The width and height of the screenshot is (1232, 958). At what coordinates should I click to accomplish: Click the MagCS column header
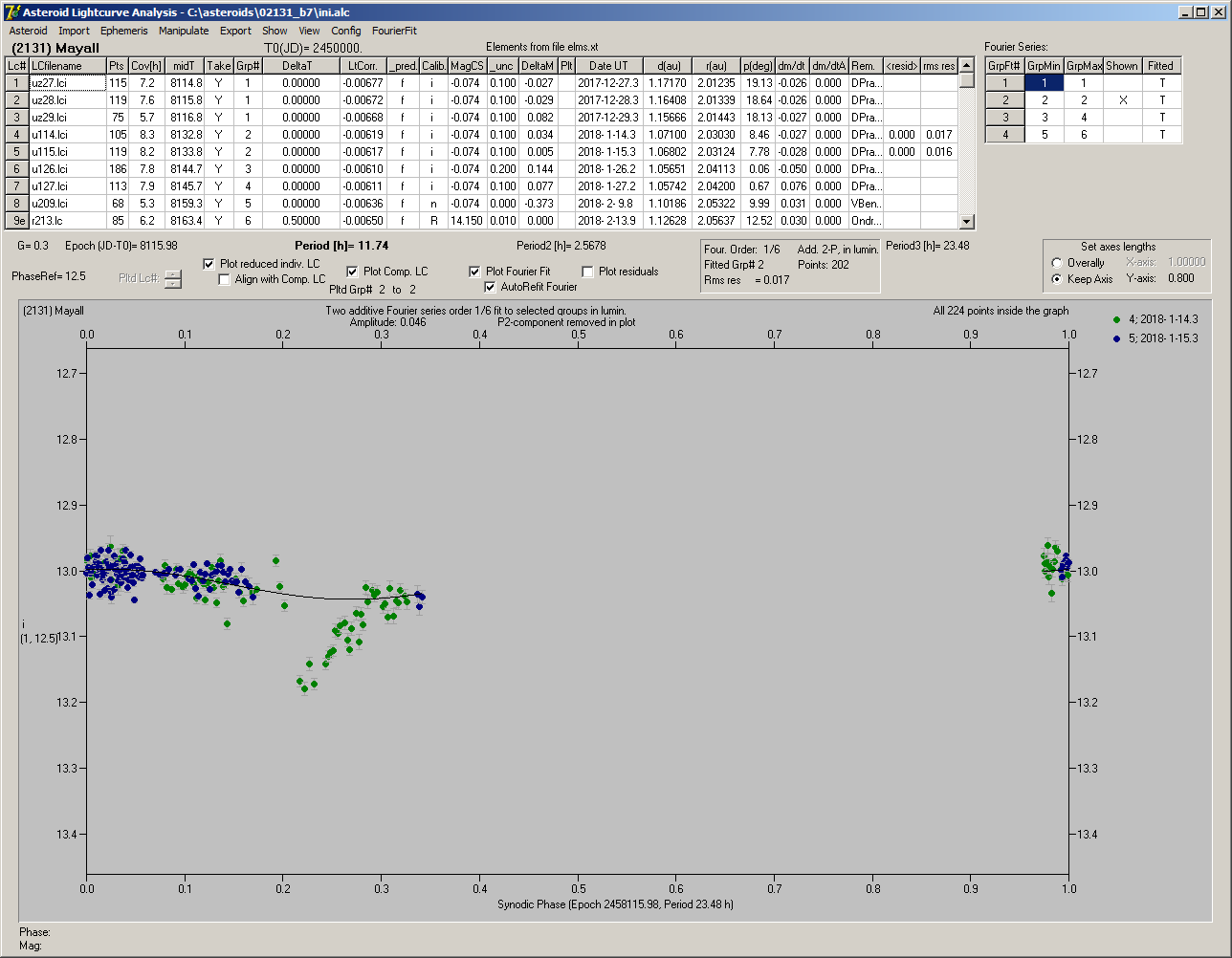coord(467,66)
